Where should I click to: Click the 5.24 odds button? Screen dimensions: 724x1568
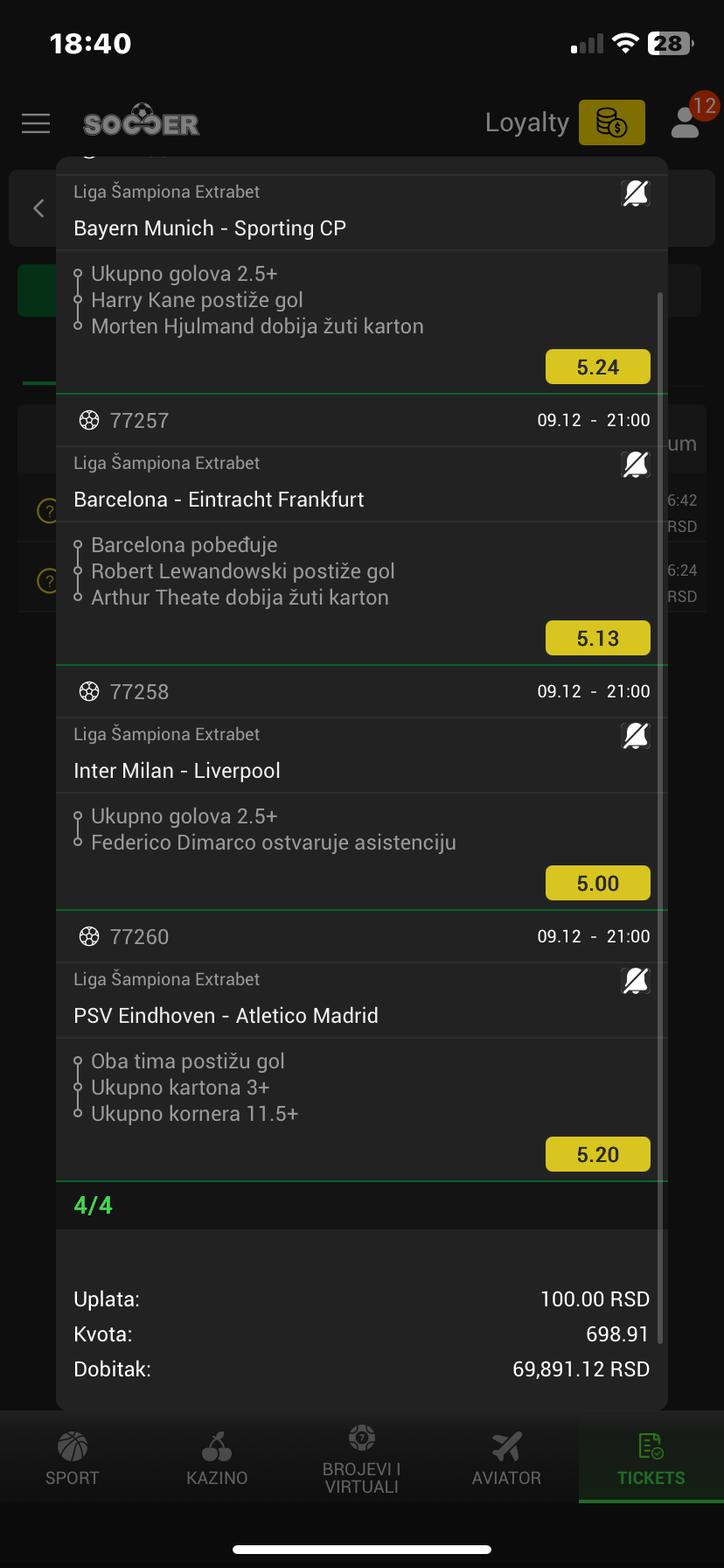(598, 367)
